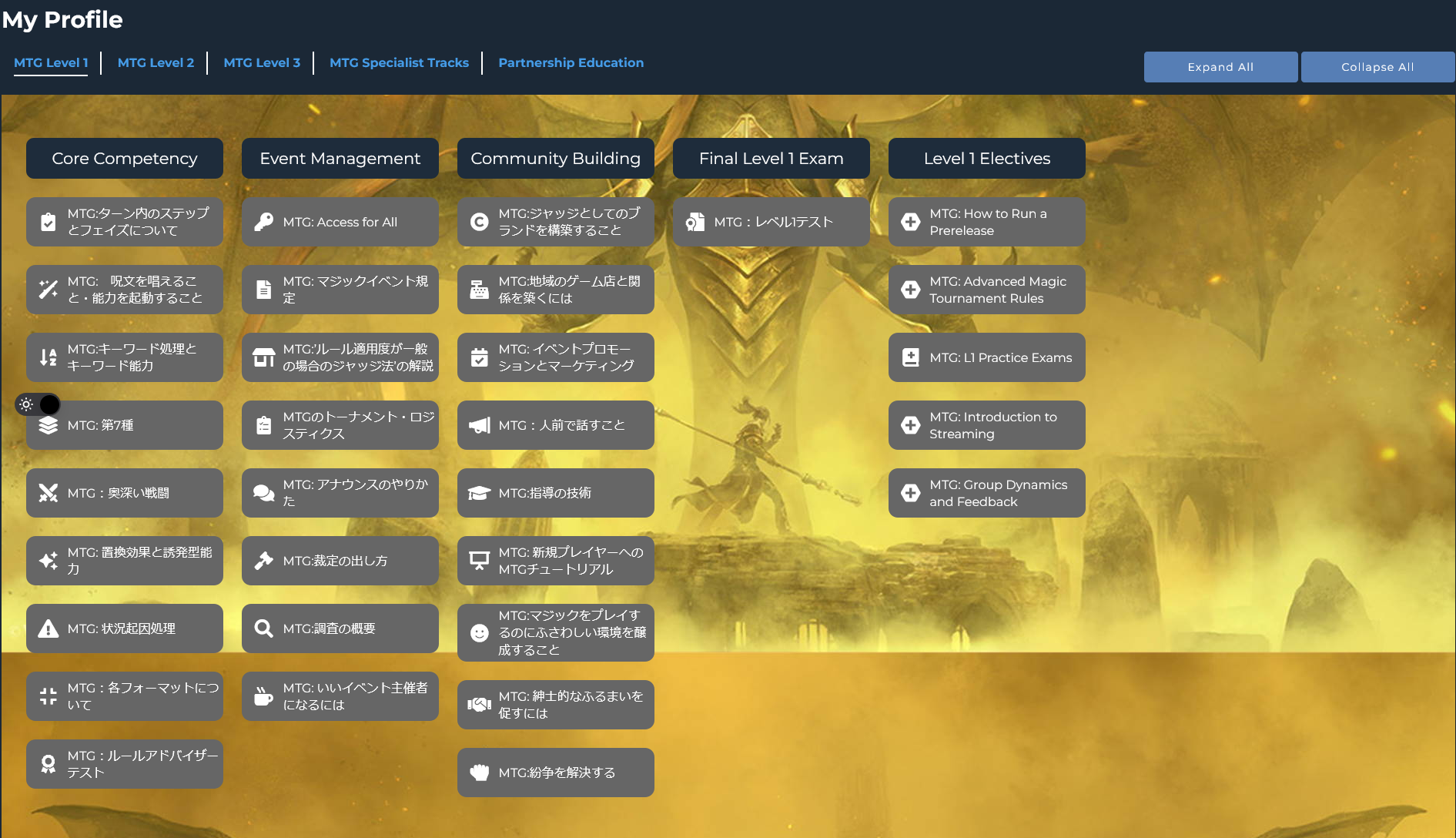Screen dimensions: 1456x838
Task: Open the MTG: L1 Practice Exams course
Action: pyautogui.click(x=987, y=357)
